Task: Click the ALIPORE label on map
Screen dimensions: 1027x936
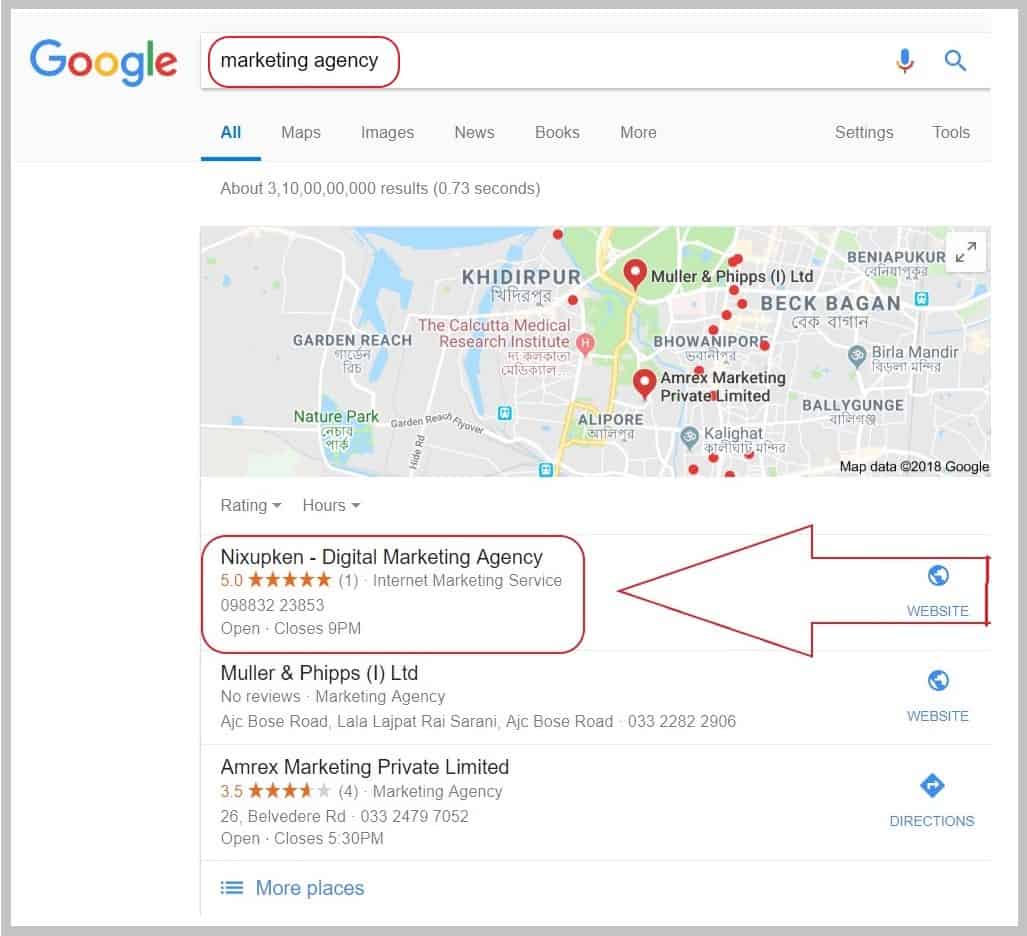Action: (x=610, y=420)
